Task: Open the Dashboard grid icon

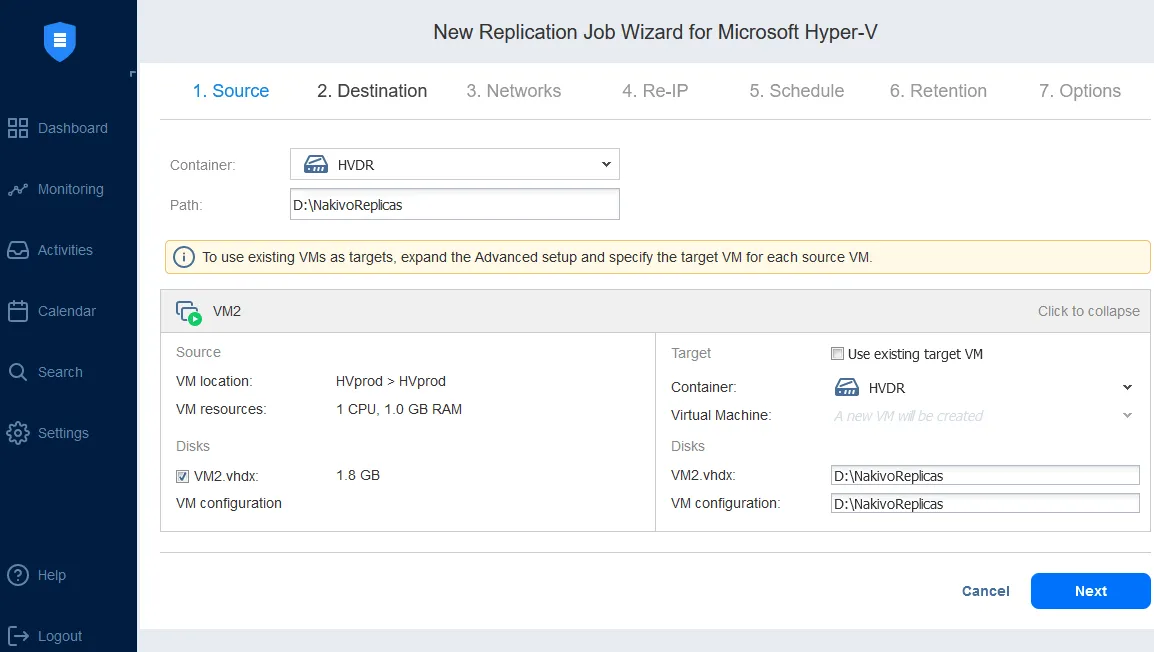Action: click(18, 128)
